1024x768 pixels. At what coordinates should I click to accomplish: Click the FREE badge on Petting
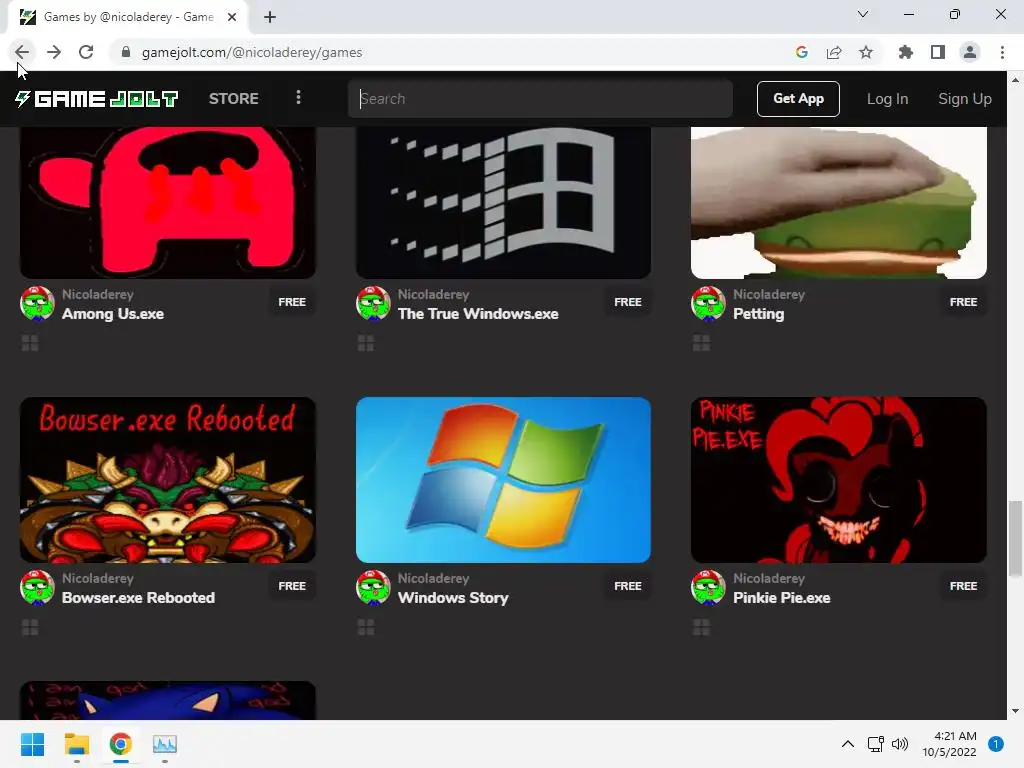click(963, 302)
